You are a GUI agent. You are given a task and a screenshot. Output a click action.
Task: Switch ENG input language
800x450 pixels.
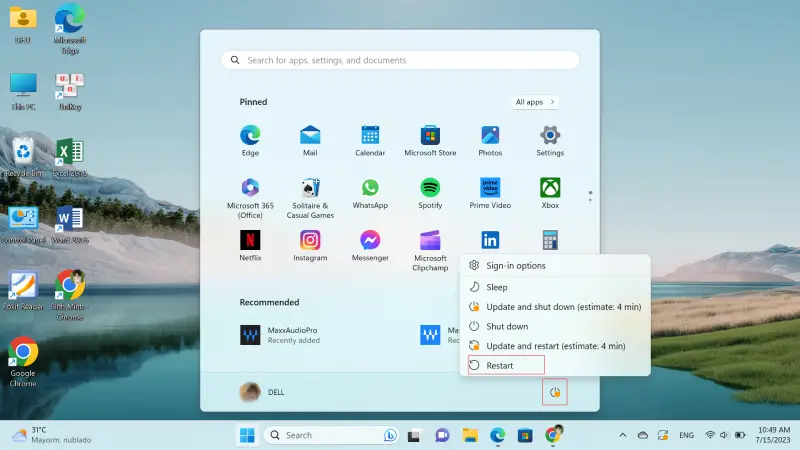[686, 435]
